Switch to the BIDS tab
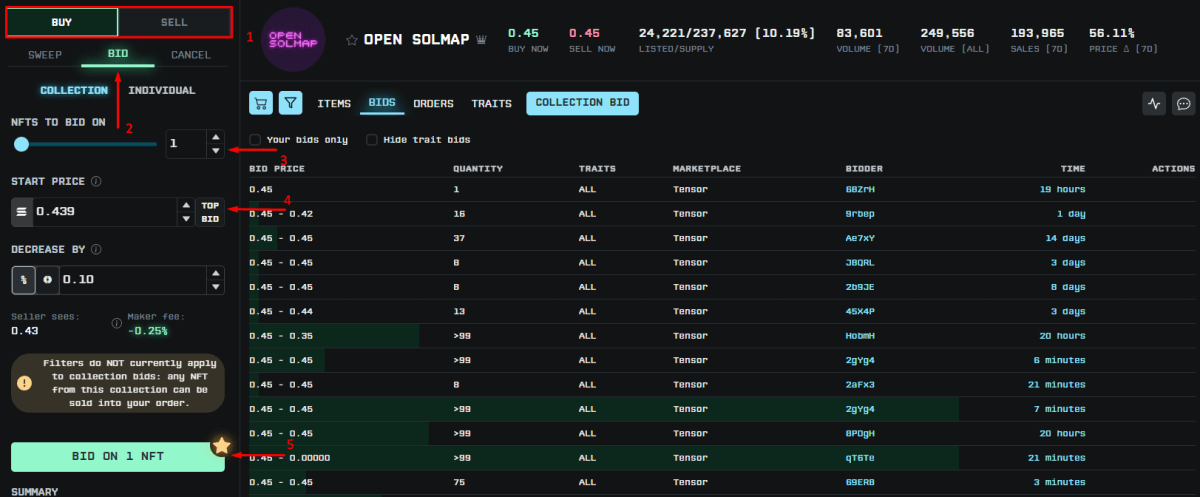Image resolution: width=1200 pixels, height=497 pixels. pyautogui.click(x=382, y=103)
